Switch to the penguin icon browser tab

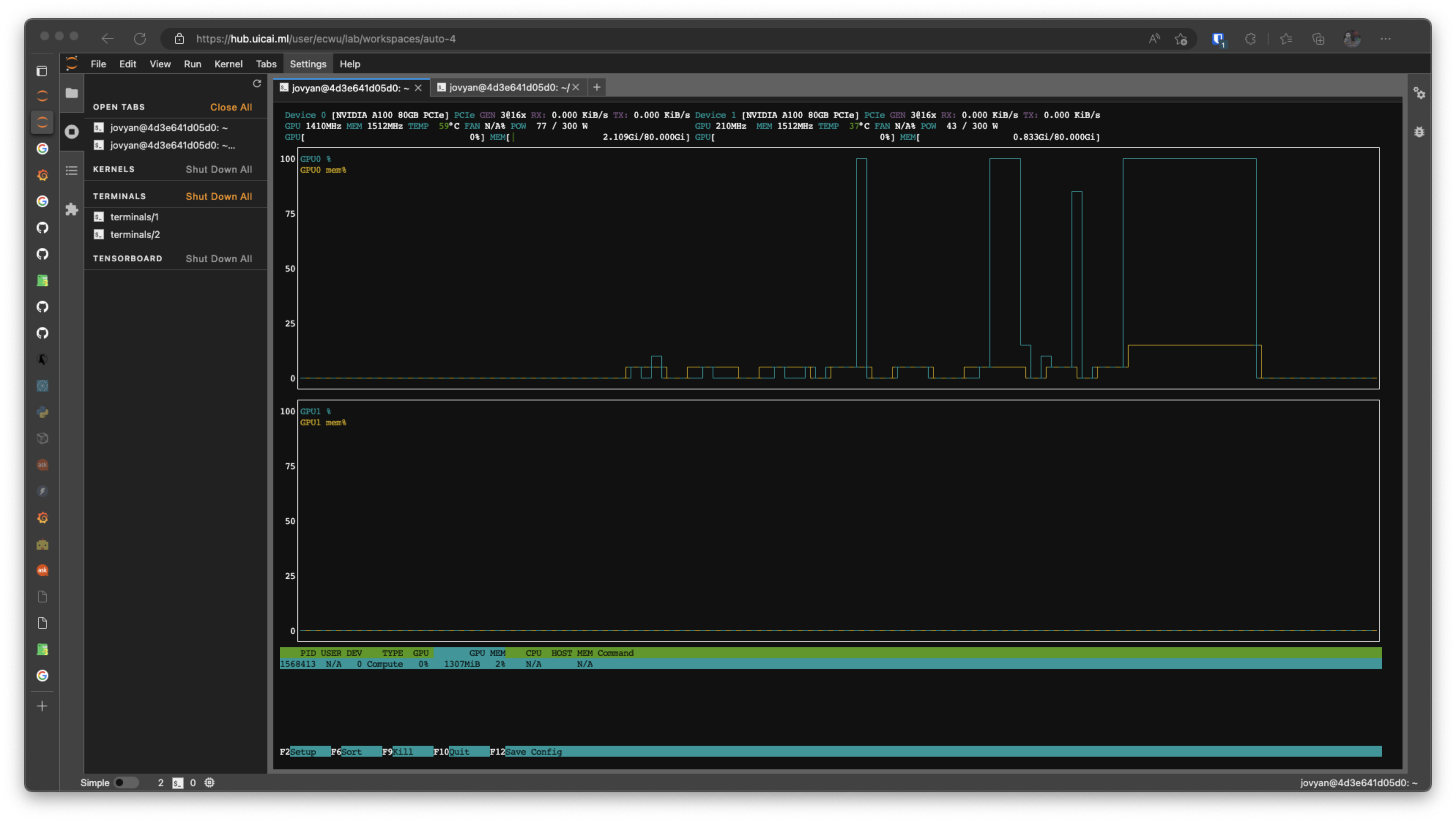click(x=42, y=359)
